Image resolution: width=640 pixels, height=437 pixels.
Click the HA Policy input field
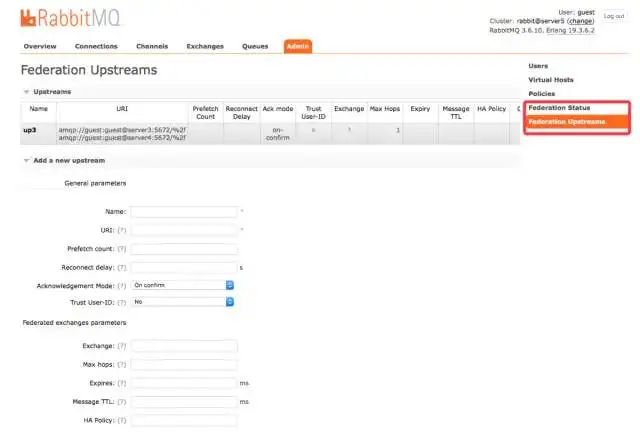click(x=184, y=421)
